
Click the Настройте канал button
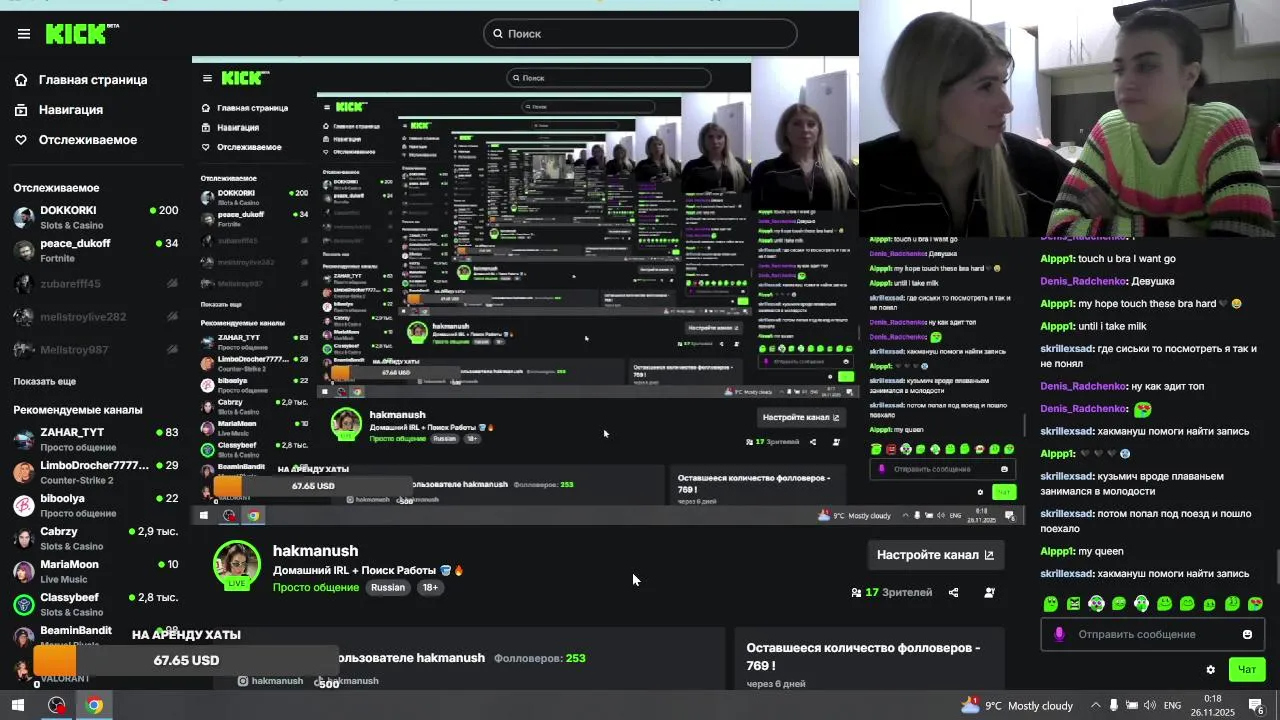[935, 555]
